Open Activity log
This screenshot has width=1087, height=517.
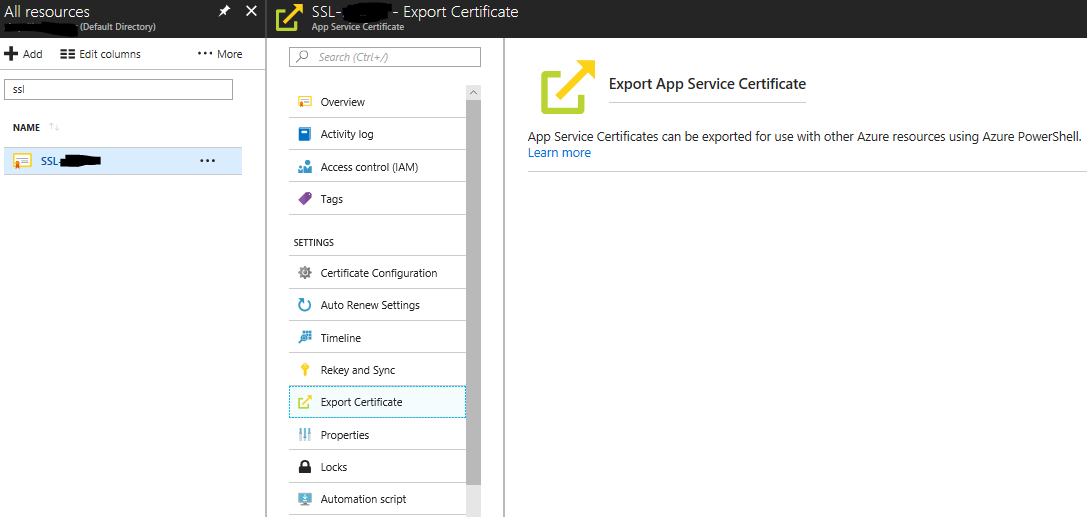coord(377,134)
